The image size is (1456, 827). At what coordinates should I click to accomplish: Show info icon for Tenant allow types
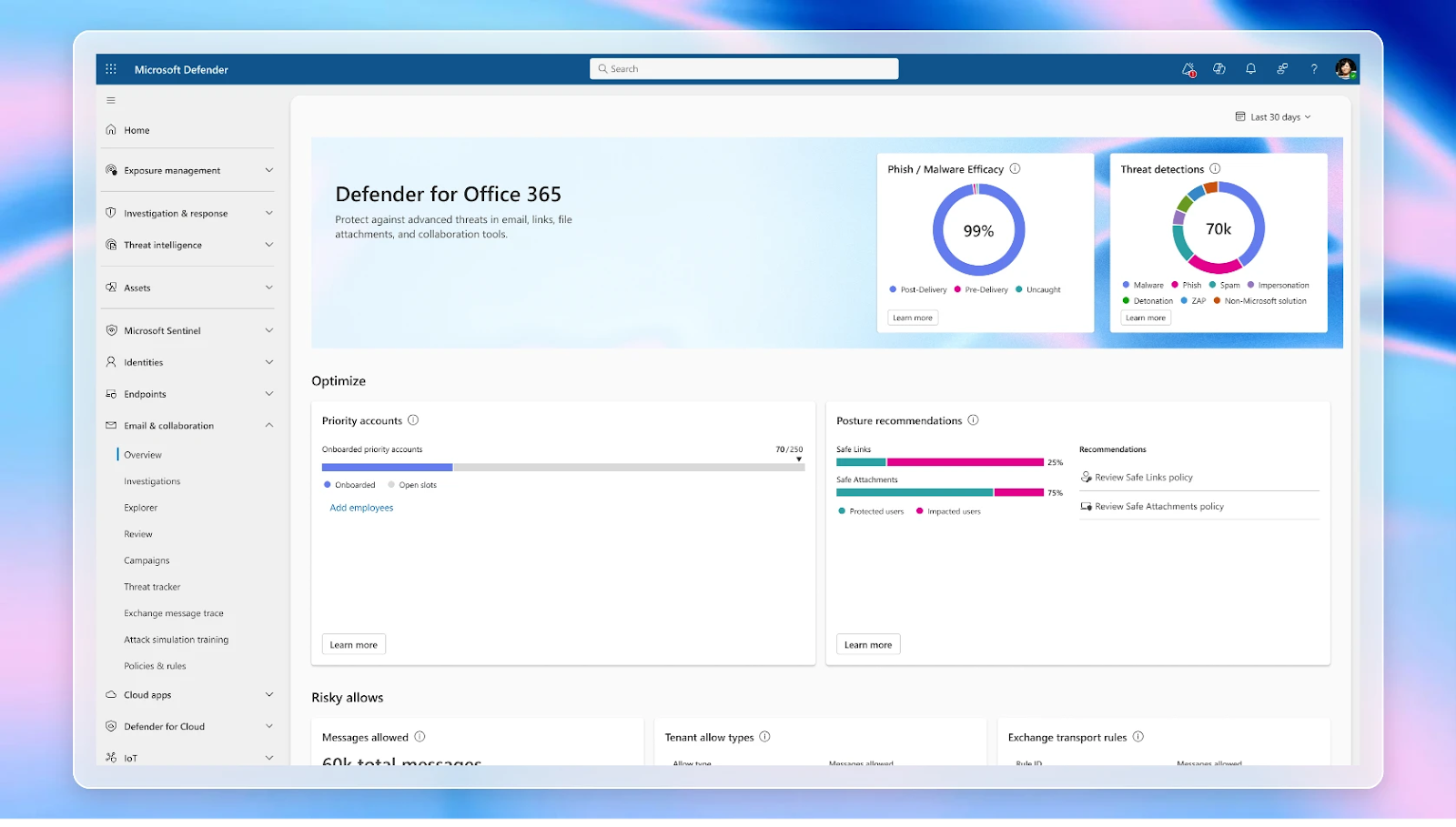coord(764,737)
